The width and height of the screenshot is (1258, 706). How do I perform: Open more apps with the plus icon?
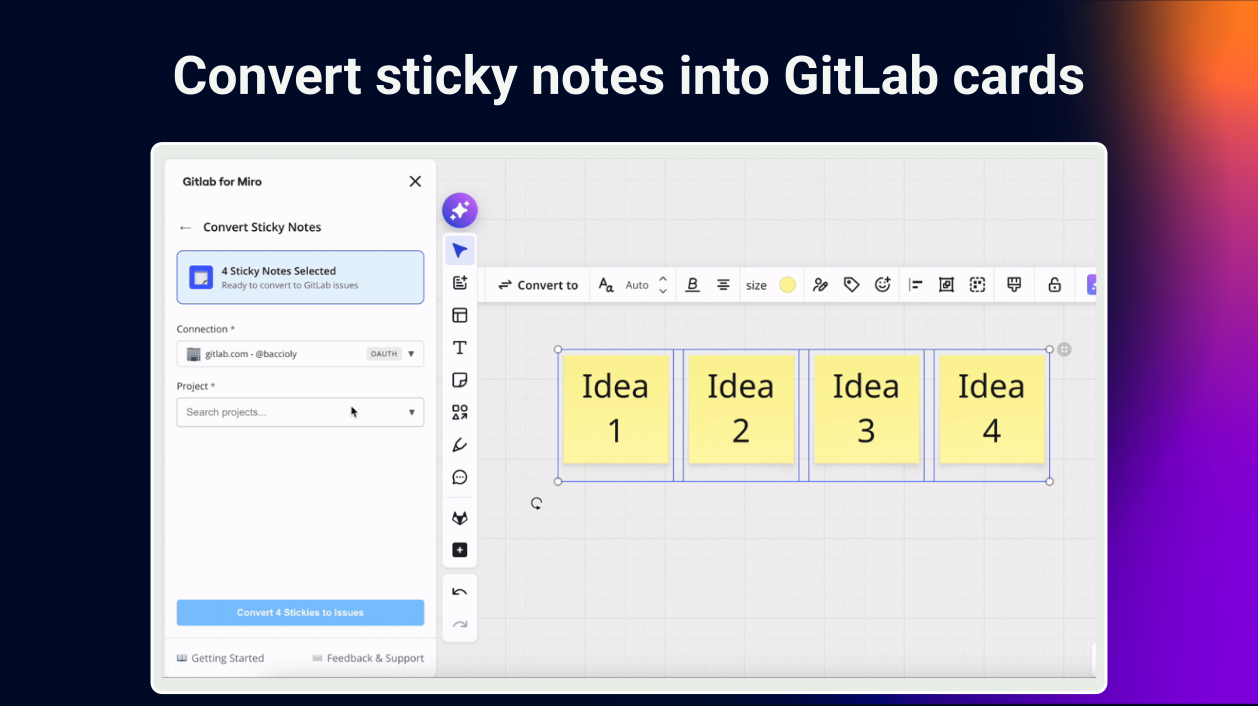click(460, 550)
